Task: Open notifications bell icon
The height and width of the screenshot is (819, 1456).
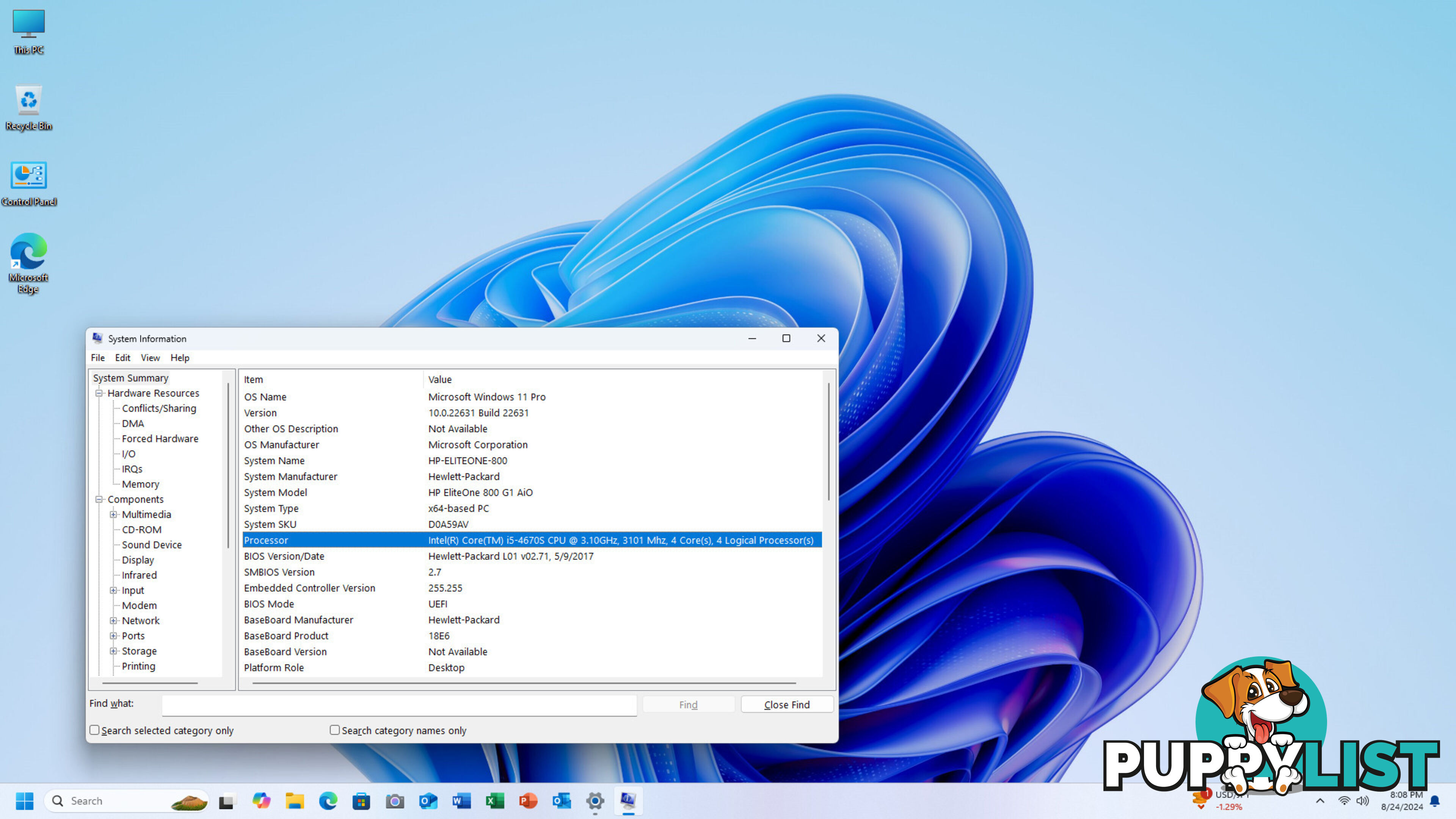Action: coord(1435,801)
